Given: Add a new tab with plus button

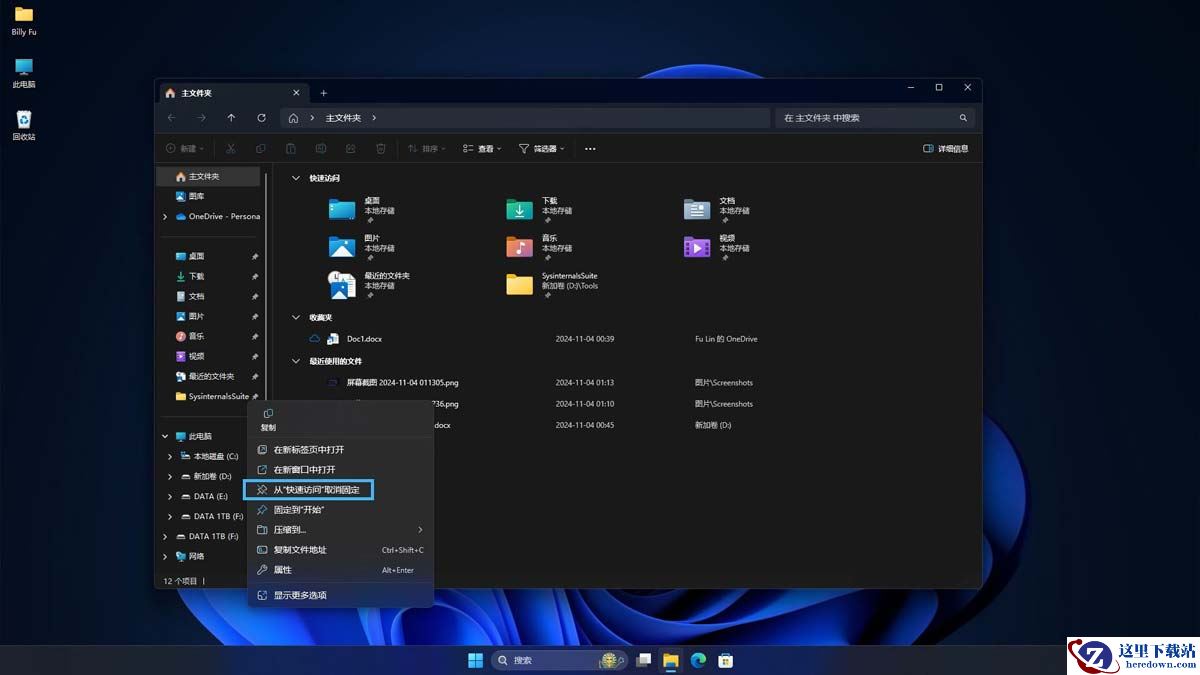Looking at the screenshot, I should point(323,93).
